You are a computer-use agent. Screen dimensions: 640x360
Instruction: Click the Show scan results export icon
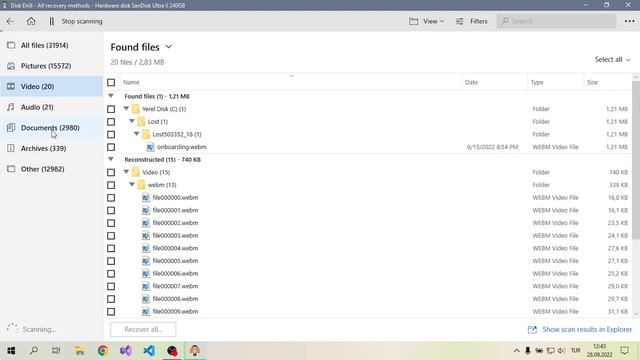(x=532, y=329)
